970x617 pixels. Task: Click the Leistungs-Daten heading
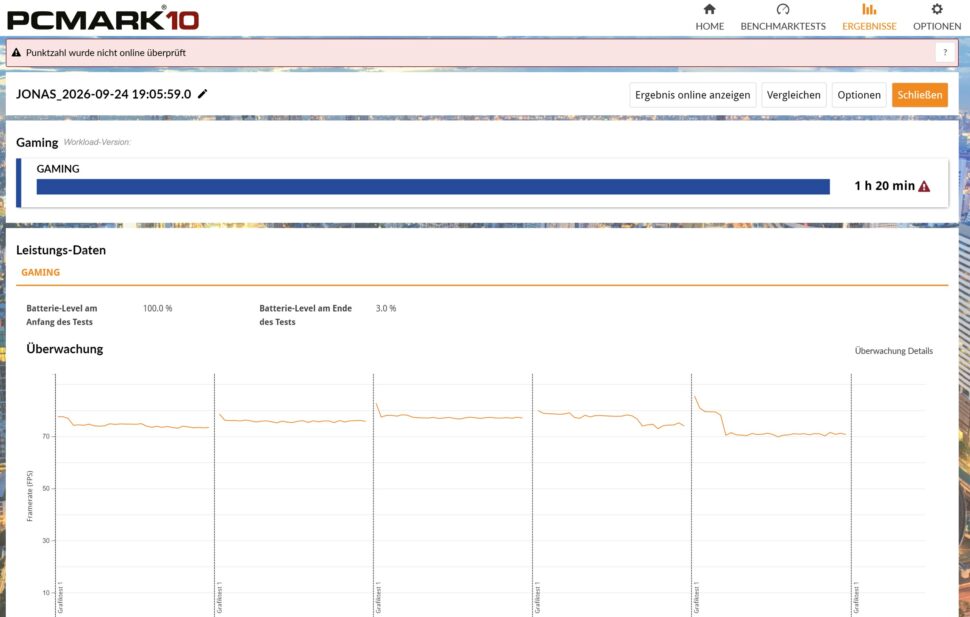61,250
